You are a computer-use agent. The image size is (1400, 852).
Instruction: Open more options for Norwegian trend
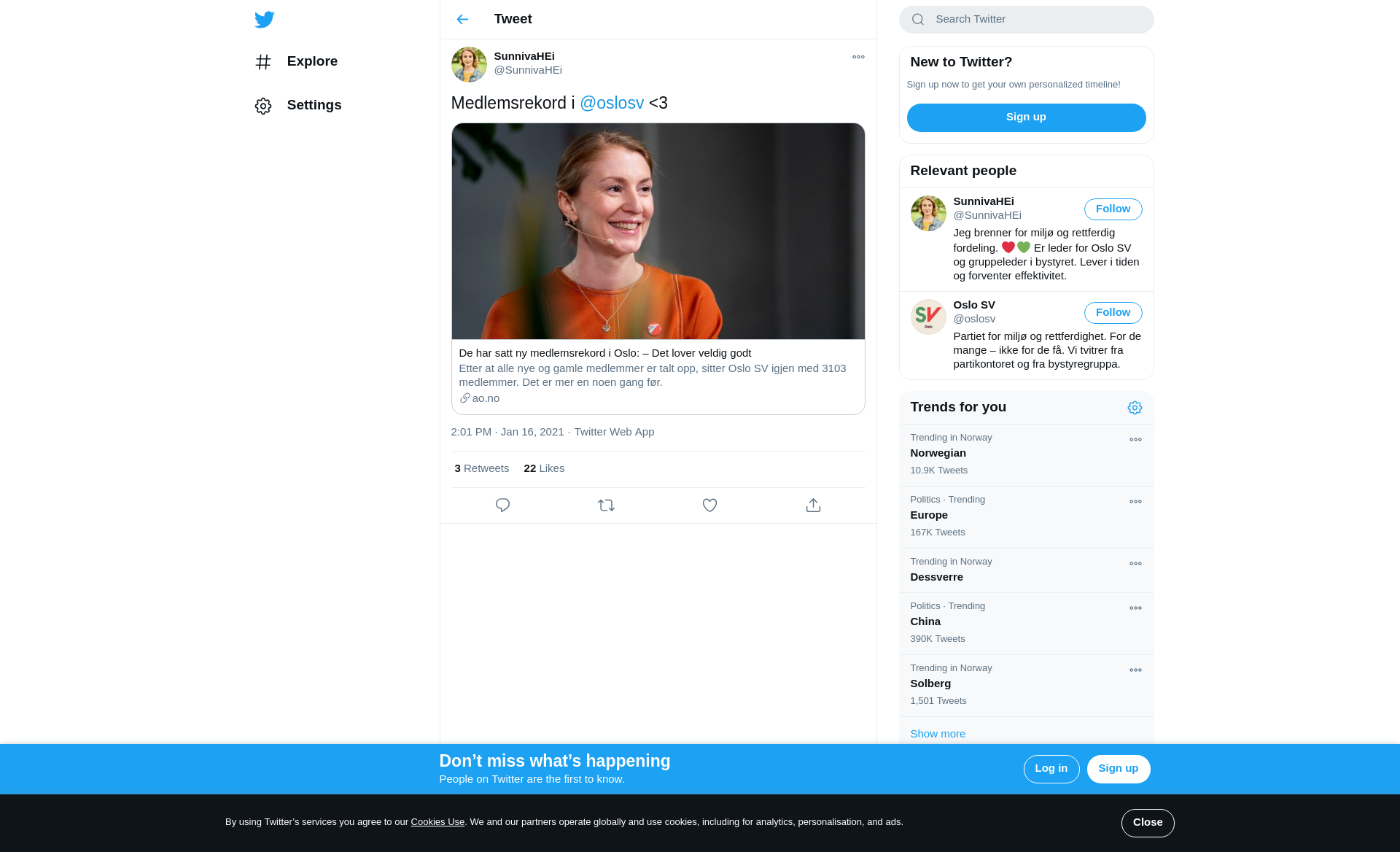1135,440
